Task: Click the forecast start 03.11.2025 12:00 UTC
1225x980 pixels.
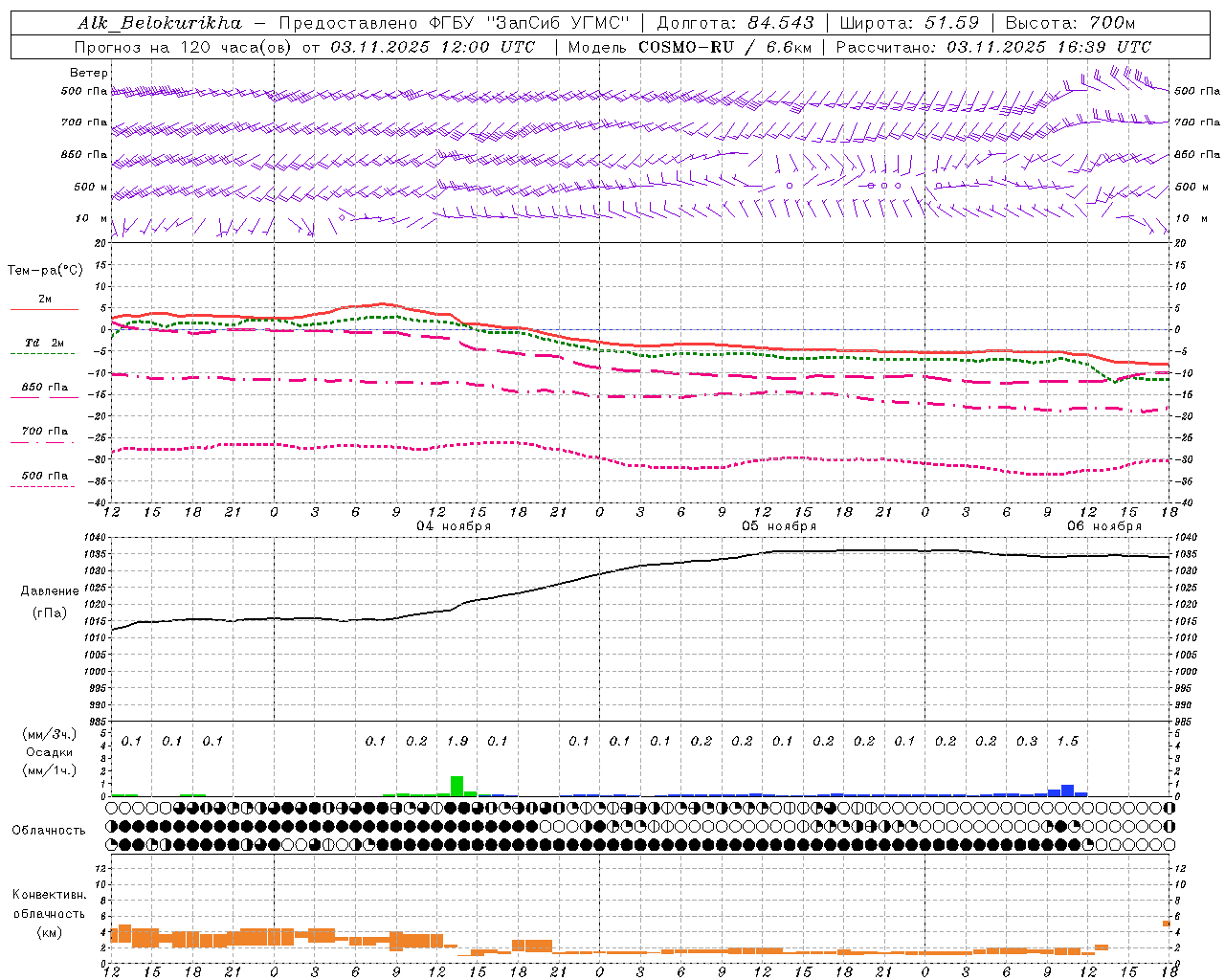Action: (x=433, y=47)
